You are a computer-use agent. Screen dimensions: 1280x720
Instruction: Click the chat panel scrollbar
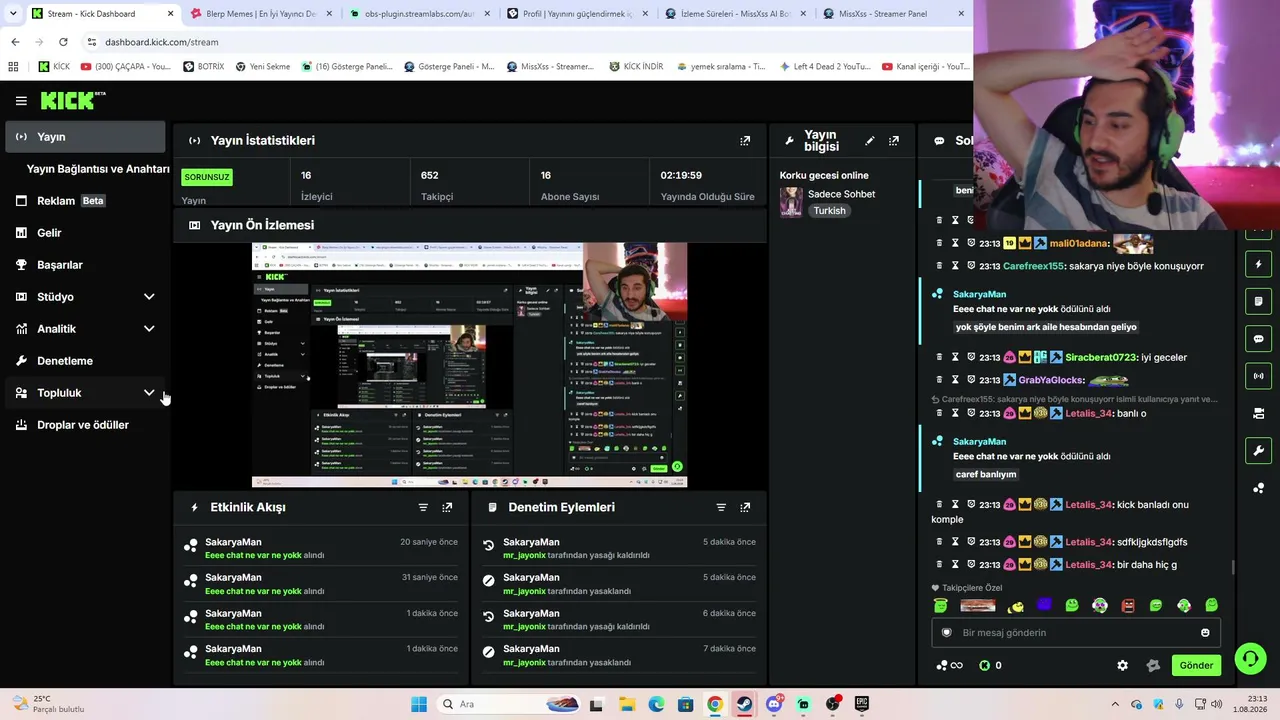click(x=1232, y=568)
